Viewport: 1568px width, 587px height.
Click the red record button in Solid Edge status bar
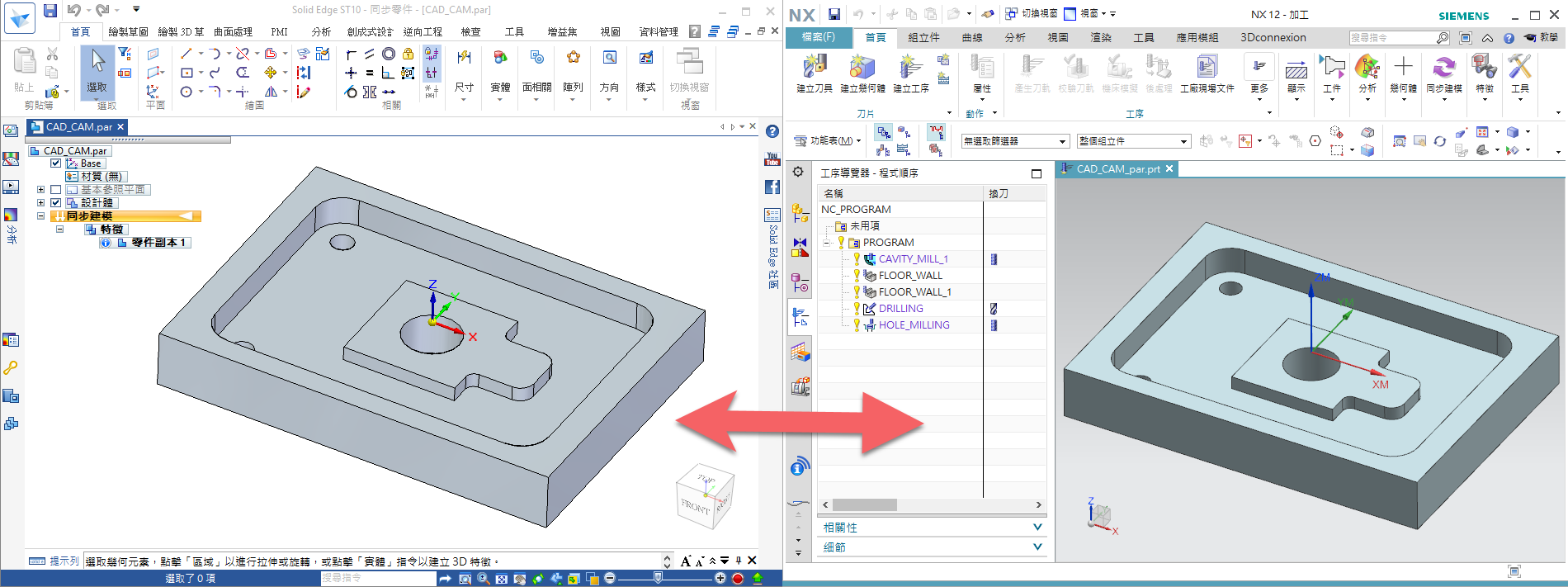click(x=738, y=579)
